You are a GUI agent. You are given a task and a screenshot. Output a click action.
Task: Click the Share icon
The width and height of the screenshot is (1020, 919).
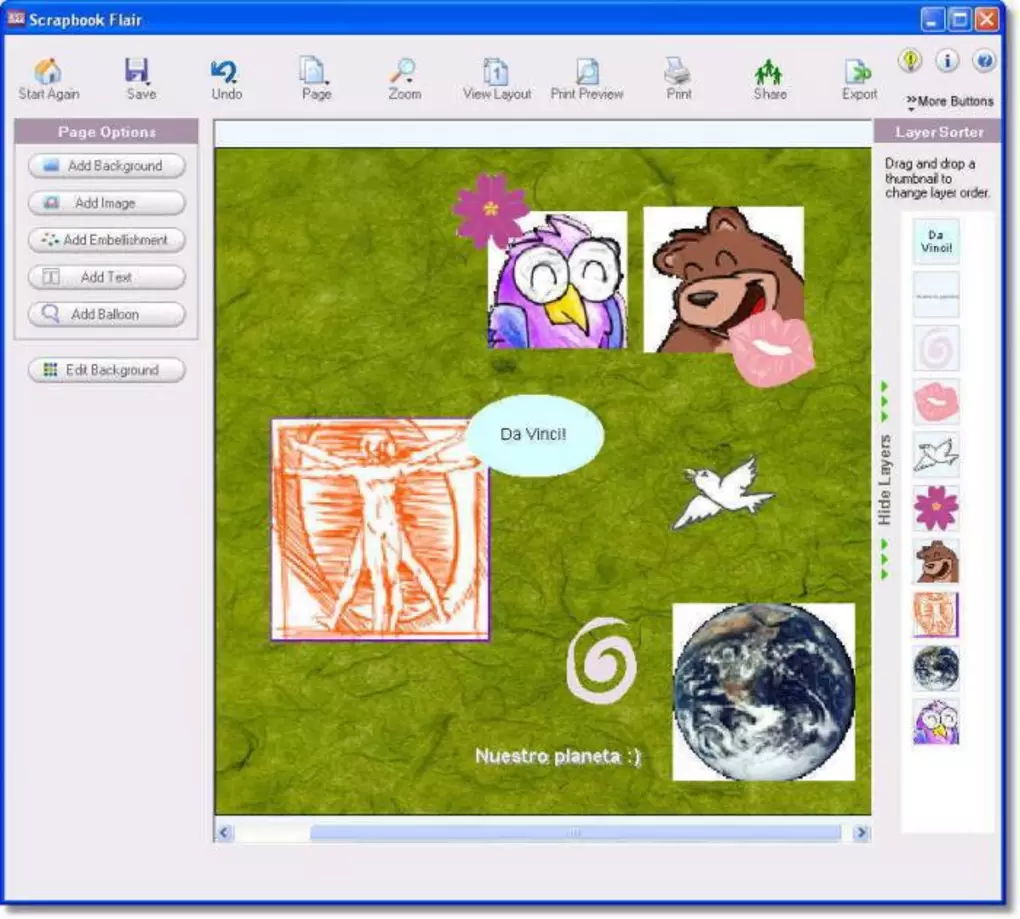pyautogui.click(x=769, y=72)
